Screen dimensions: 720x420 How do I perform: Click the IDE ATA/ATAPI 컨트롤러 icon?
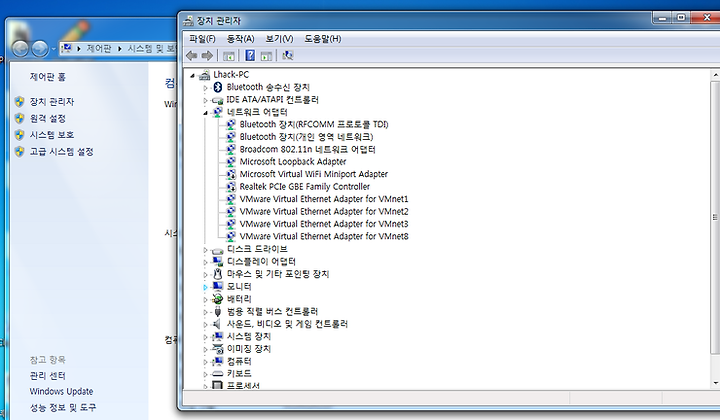point(218,100)
